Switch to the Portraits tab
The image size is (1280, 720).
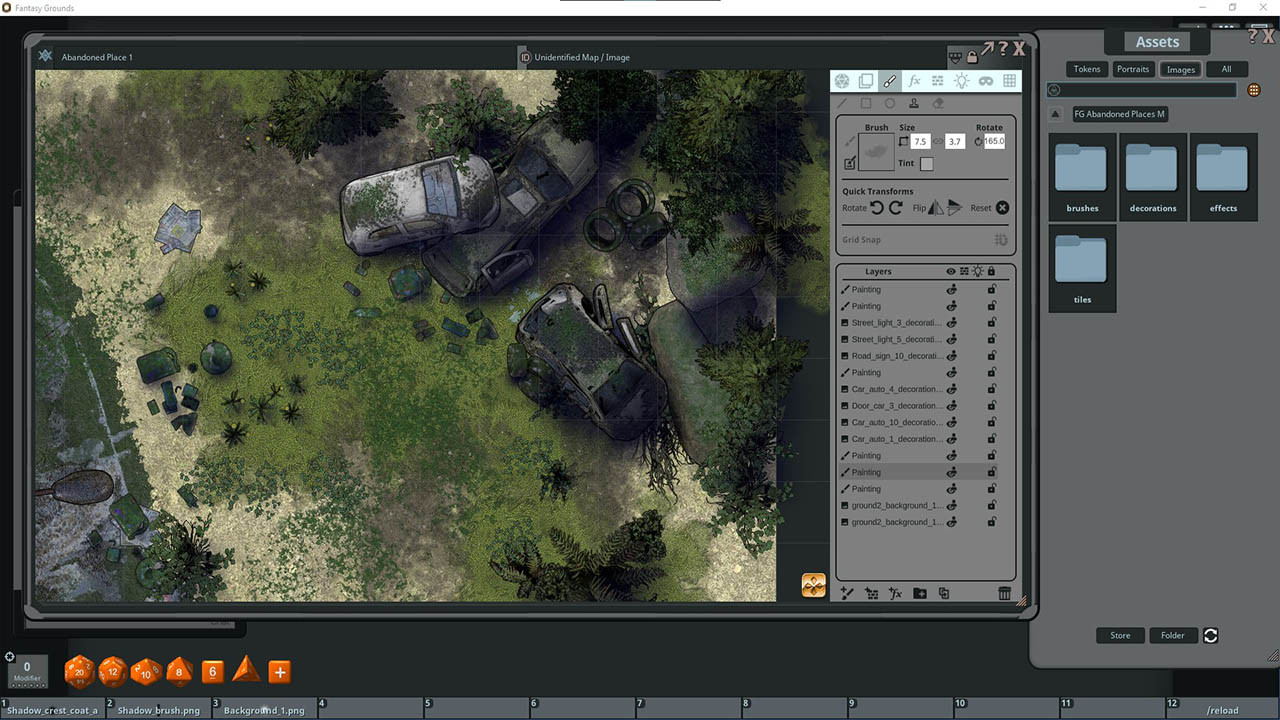point(1133,69)
